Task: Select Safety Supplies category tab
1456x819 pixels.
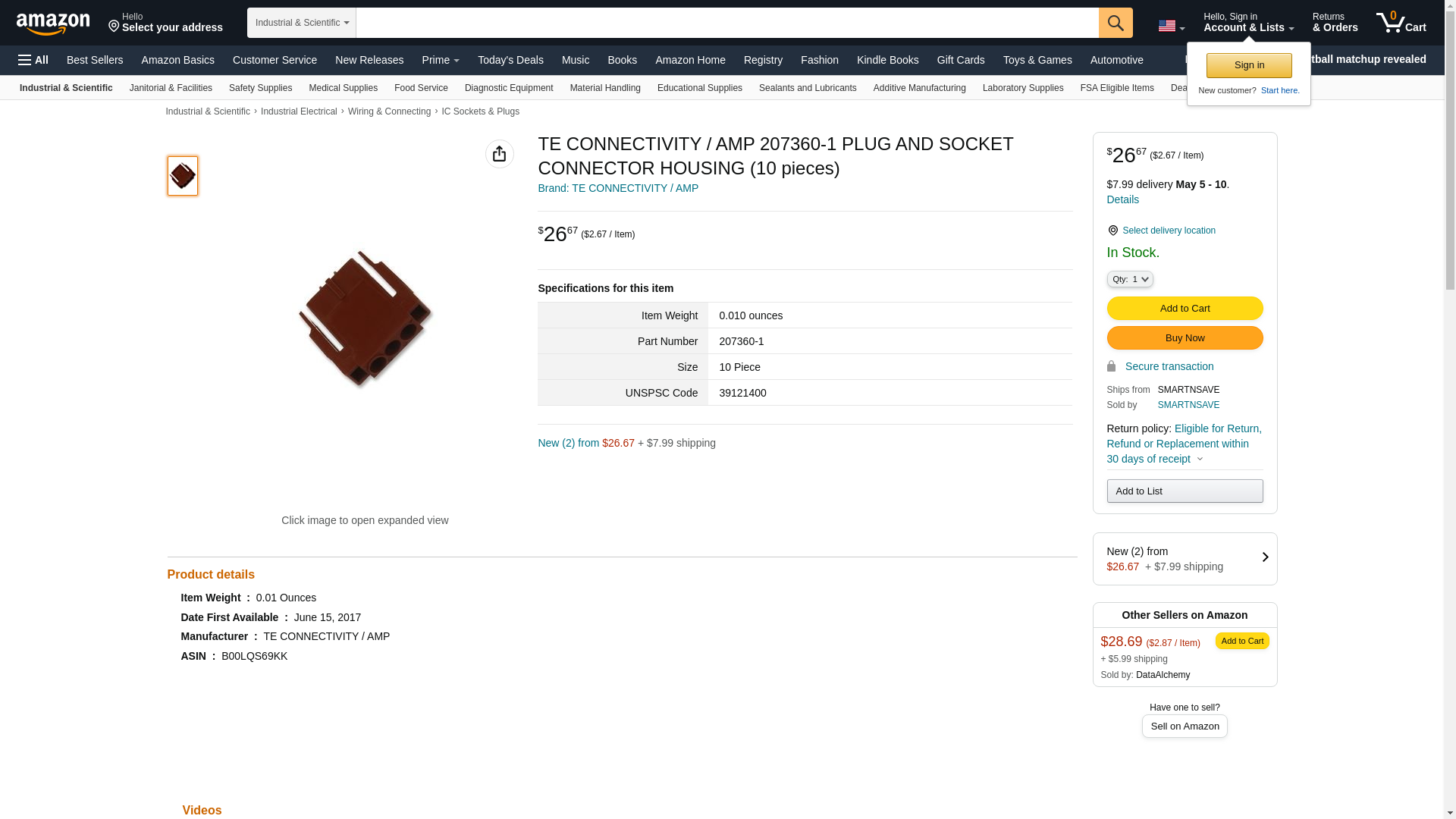Action: [x=260, y=88]
